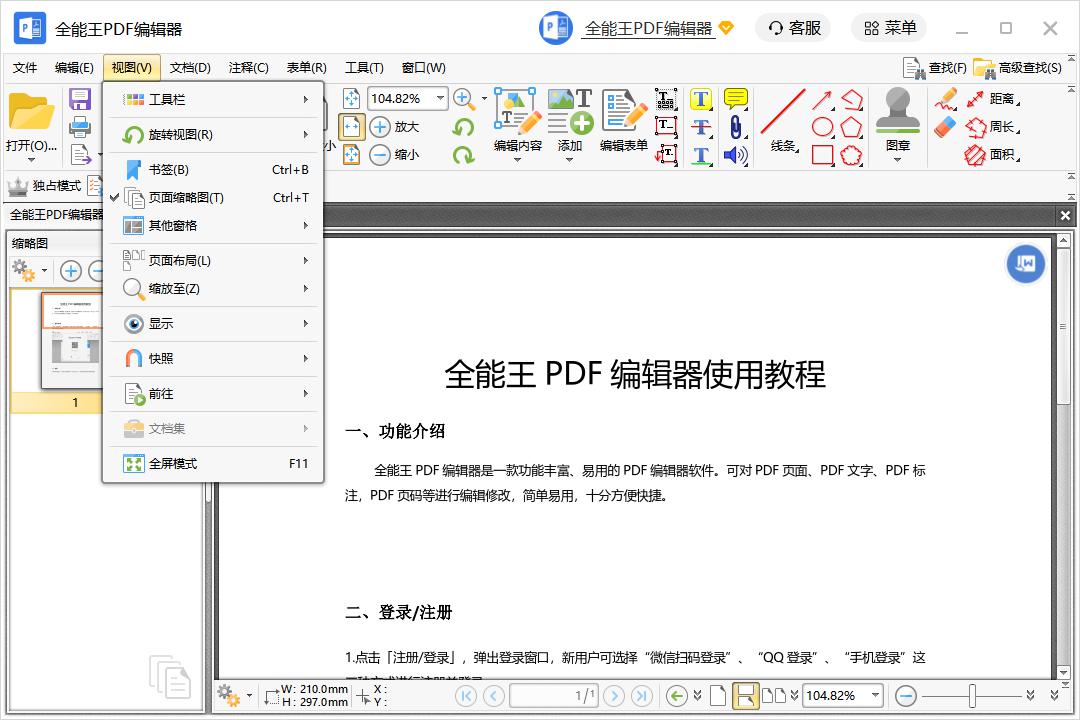Click the eraser tool icon
This screenshot has height=720, width=1080.
945,127
